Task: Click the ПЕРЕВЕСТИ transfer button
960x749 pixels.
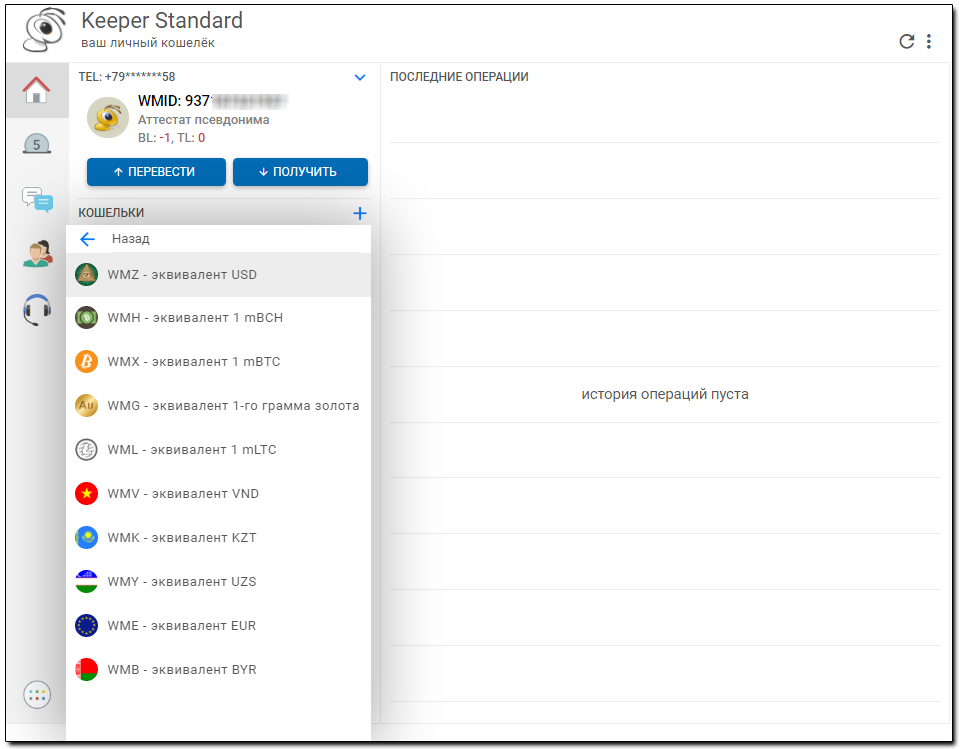Action: pos(156,172)
